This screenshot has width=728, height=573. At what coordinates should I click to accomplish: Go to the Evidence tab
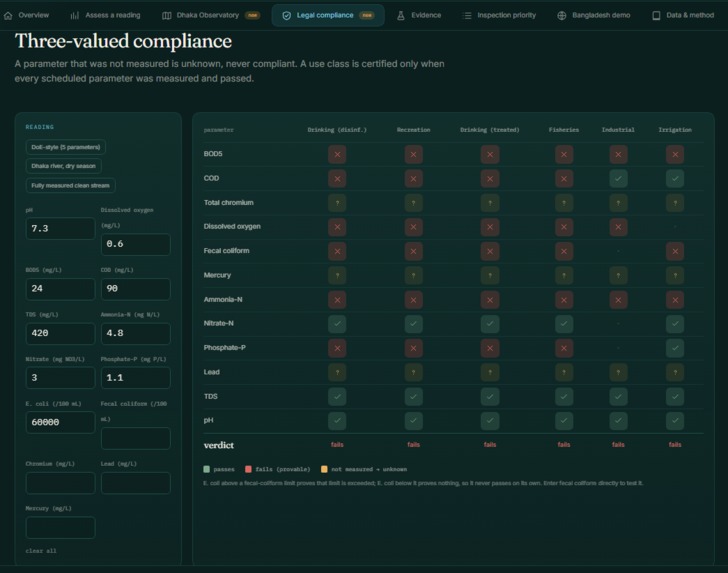pyautogui.click(x=419, y=15)
